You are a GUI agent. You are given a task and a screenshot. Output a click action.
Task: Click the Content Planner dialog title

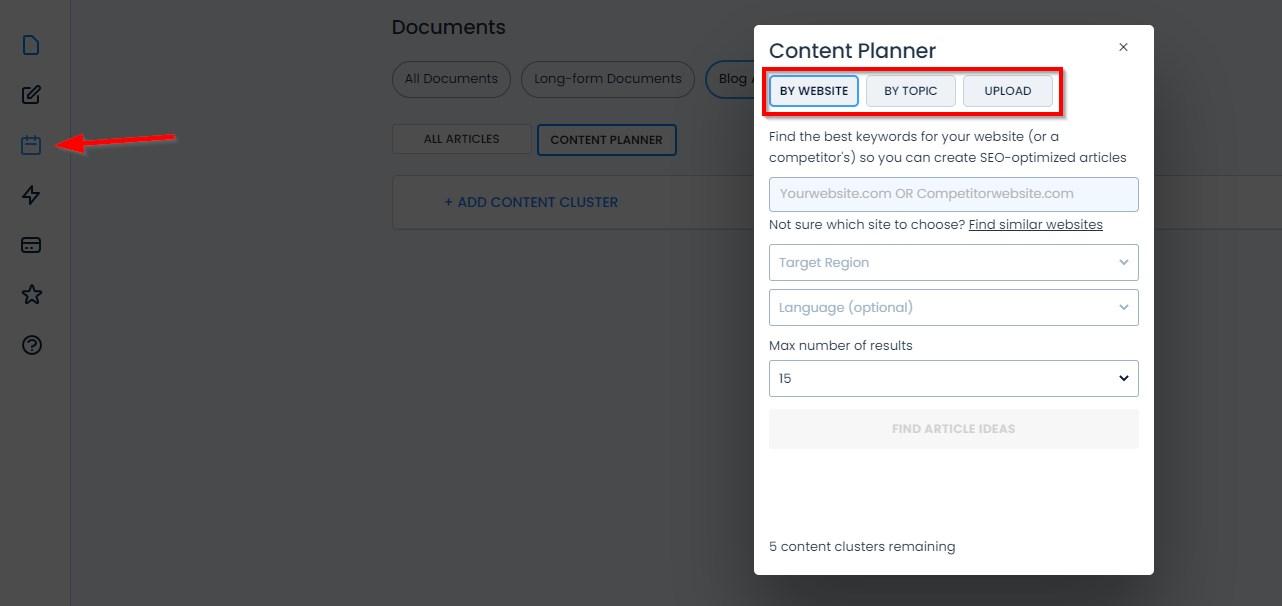[852, 51]
